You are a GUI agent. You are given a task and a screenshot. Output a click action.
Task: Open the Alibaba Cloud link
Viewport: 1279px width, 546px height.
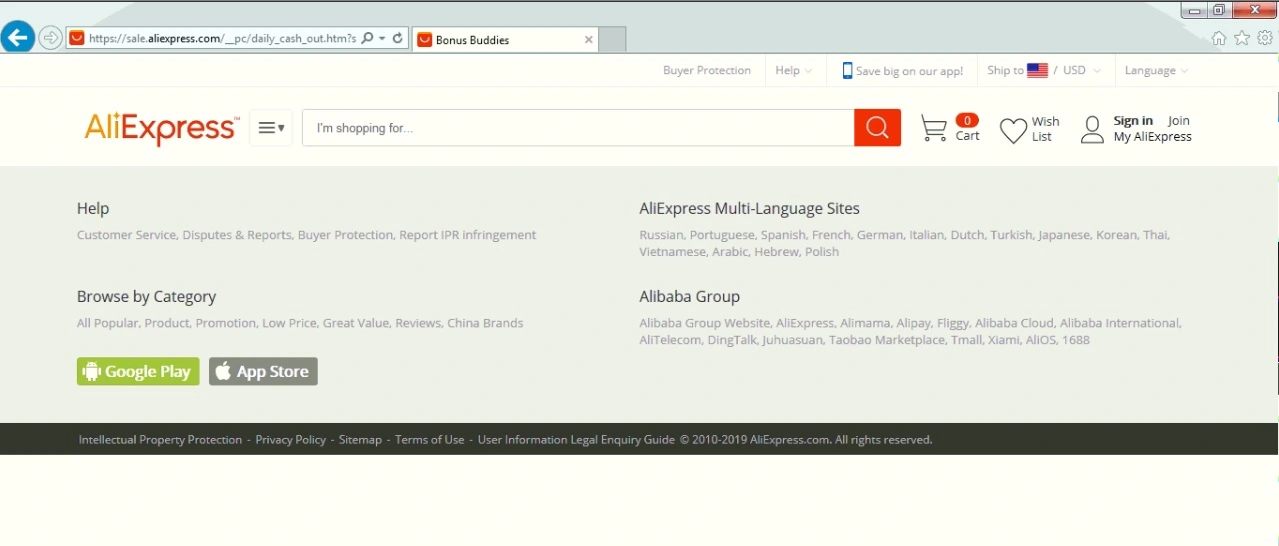point(1014,323)
